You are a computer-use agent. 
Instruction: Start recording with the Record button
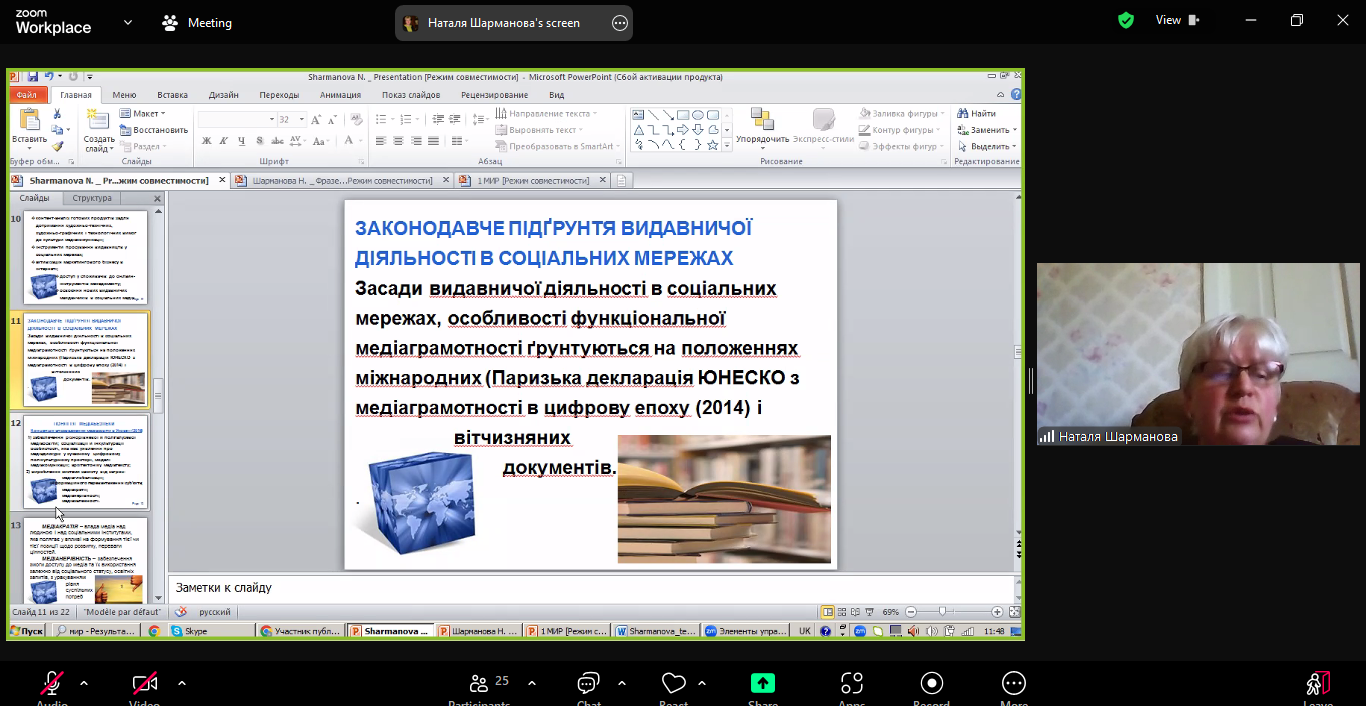tap(932, 684)
